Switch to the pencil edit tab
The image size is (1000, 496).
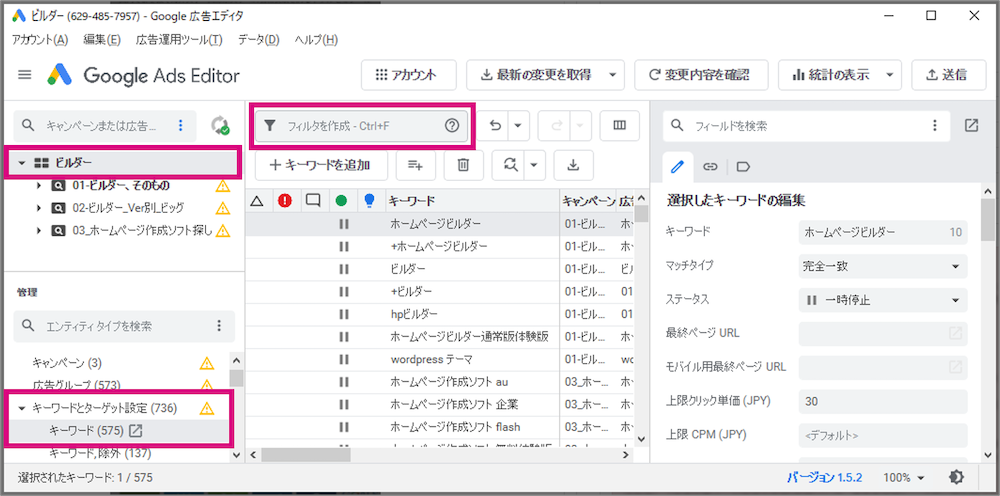(x=677, y=166)
